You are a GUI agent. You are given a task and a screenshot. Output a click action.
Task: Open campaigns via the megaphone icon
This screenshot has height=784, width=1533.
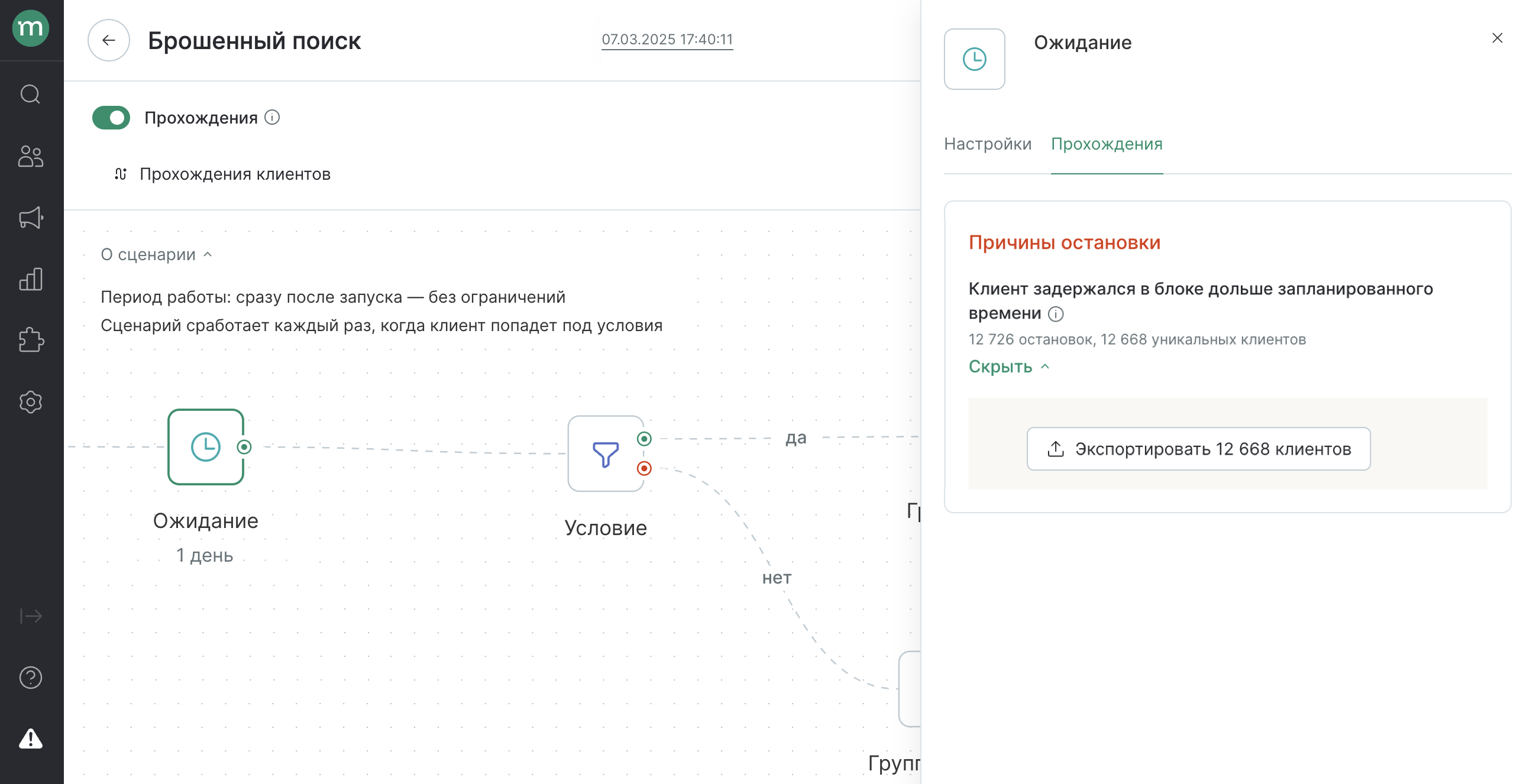[x=30, y=218]
